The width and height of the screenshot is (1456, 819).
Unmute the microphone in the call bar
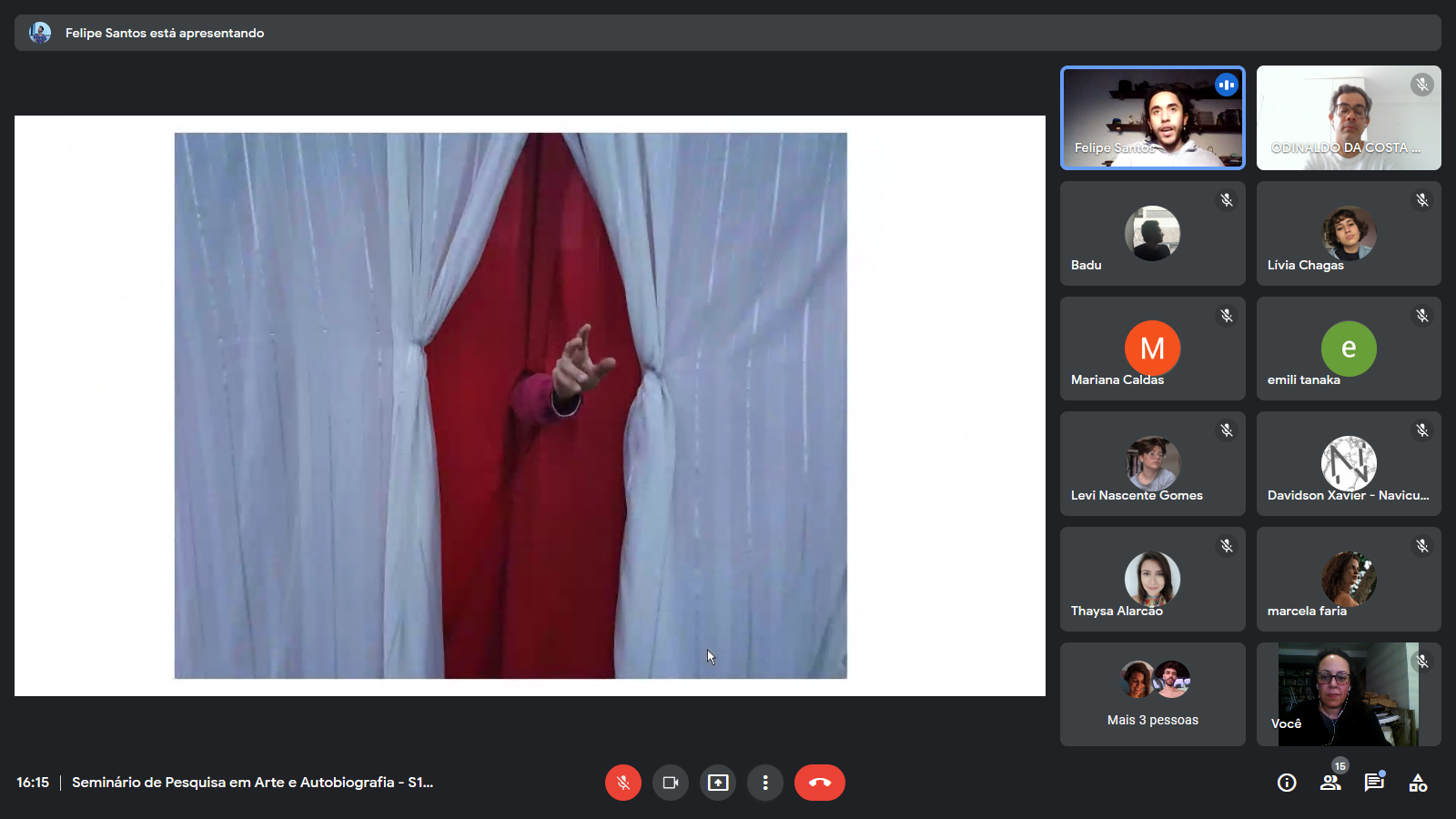click(x=623, y=783)
